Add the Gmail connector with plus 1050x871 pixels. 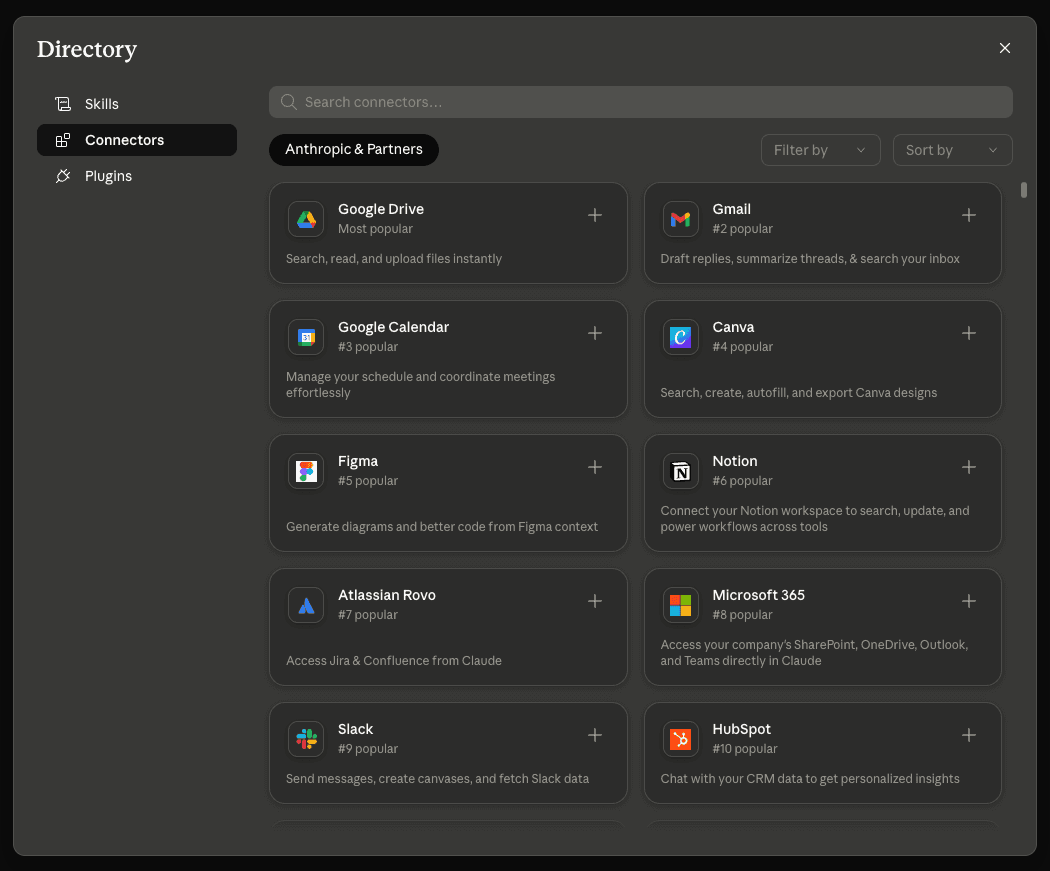coord(968,215)
